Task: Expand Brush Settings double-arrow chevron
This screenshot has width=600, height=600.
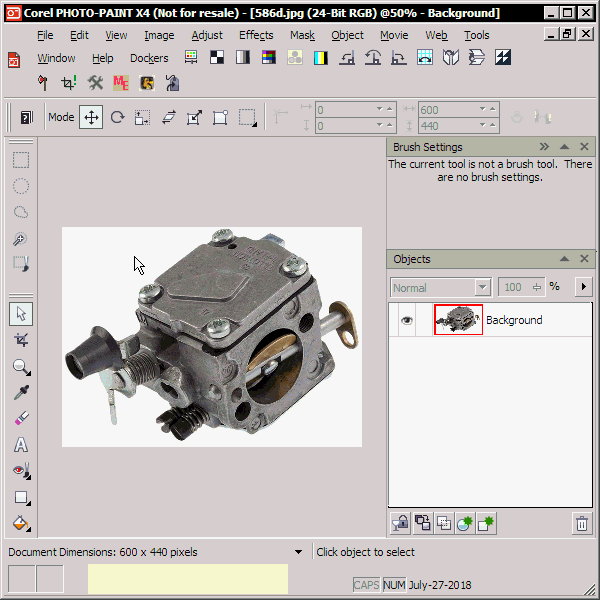Action: pos(544,147)
